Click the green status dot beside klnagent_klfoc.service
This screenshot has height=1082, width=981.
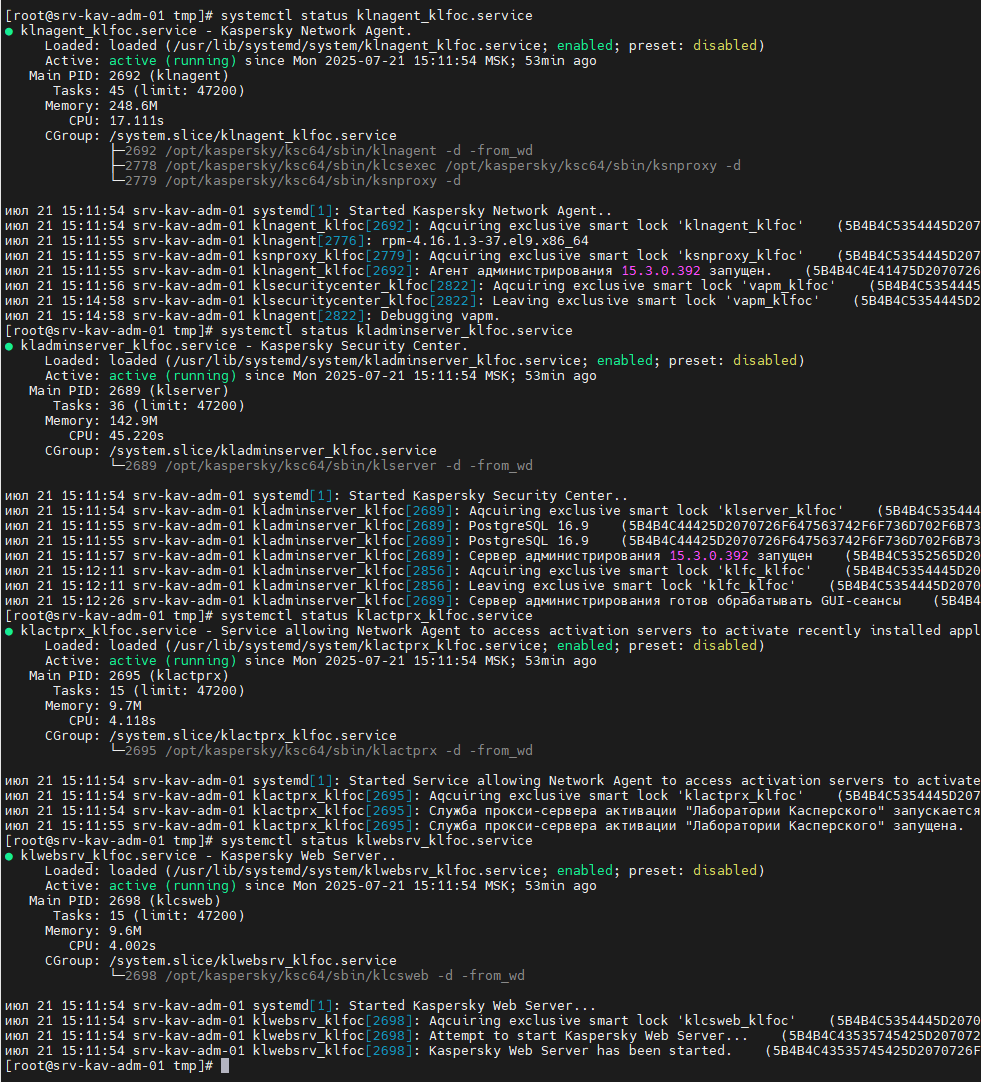point(9,32)
